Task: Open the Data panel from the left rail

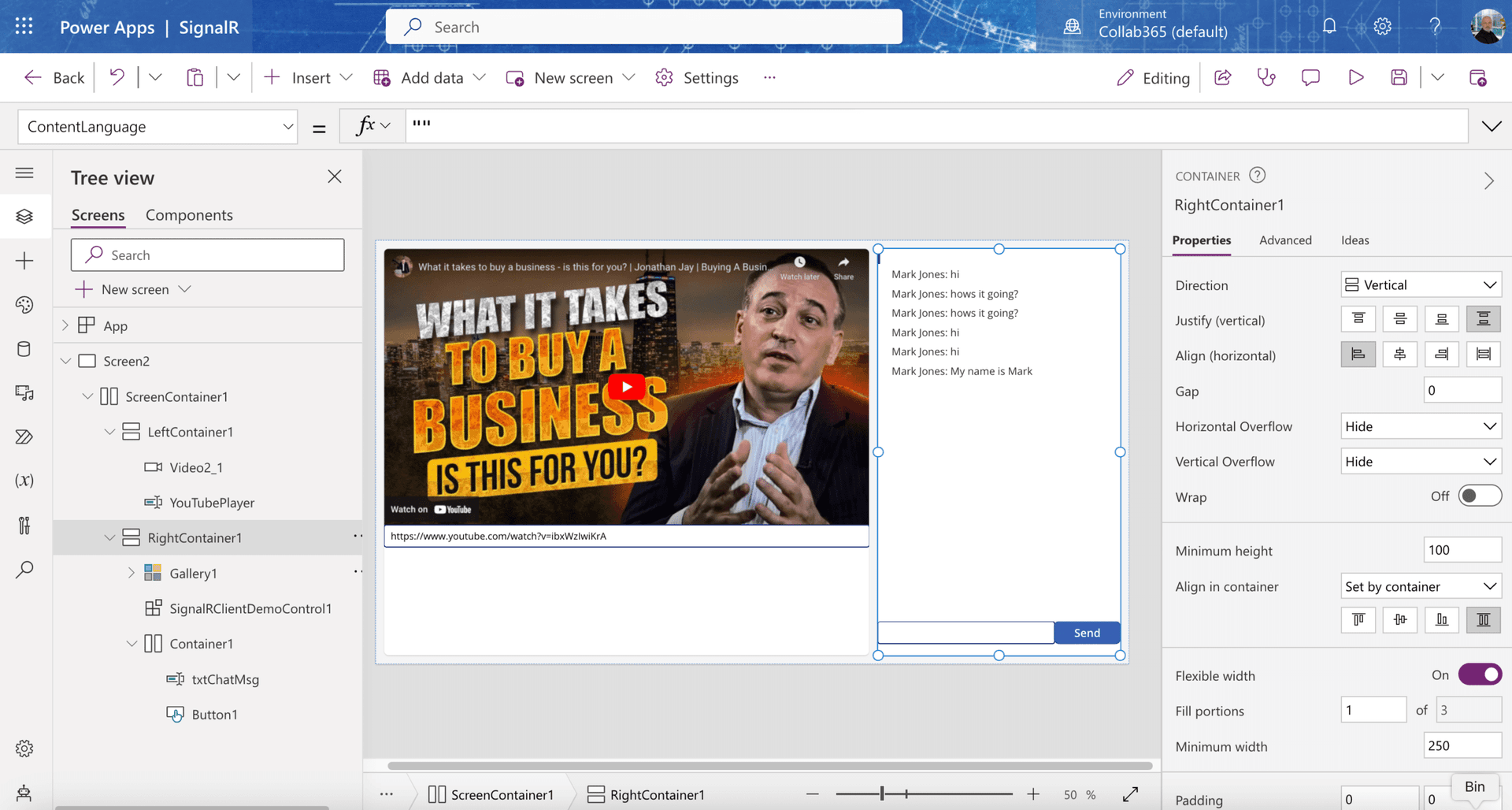Action: 25,349
